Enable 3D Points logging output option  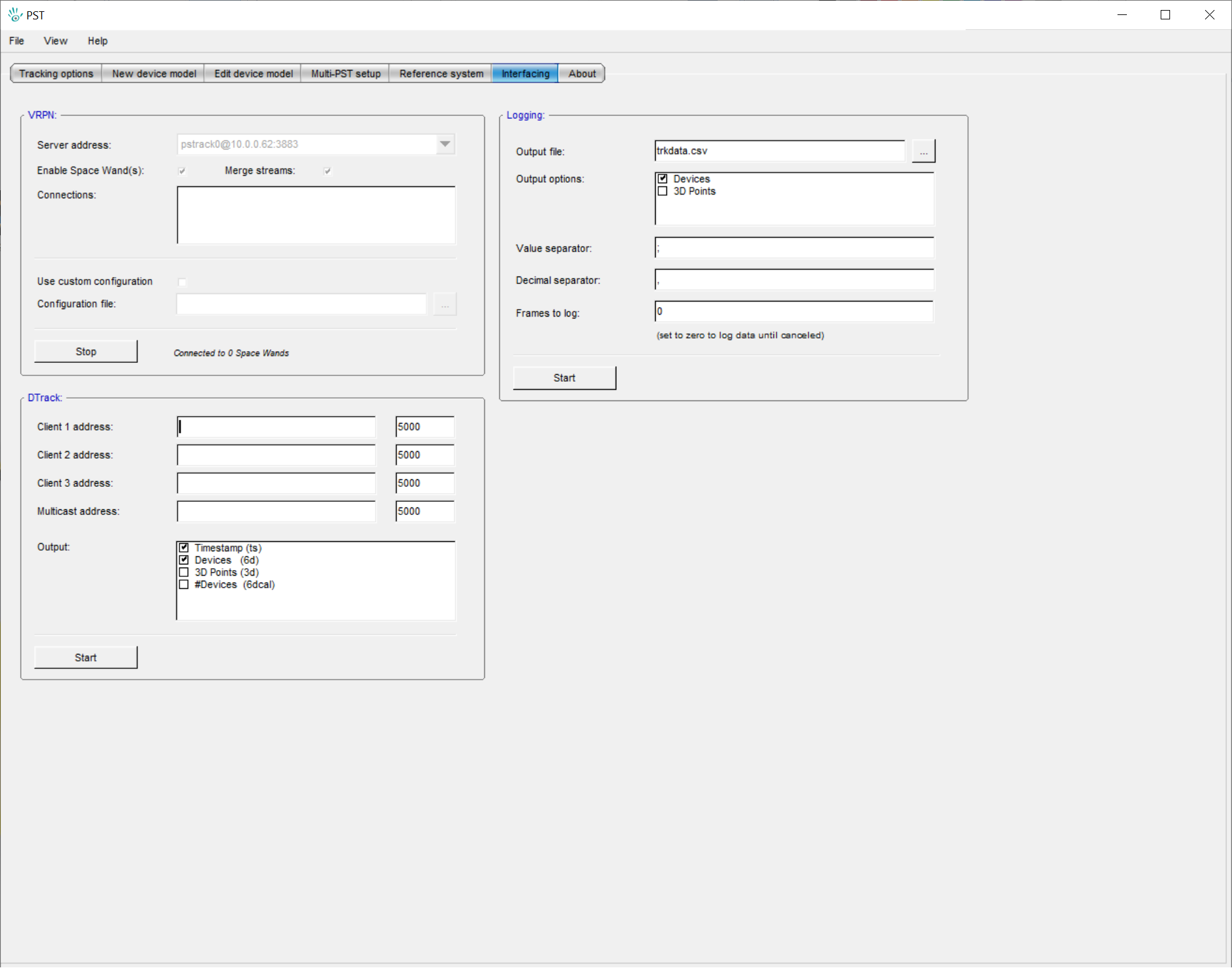pos(663,191)
